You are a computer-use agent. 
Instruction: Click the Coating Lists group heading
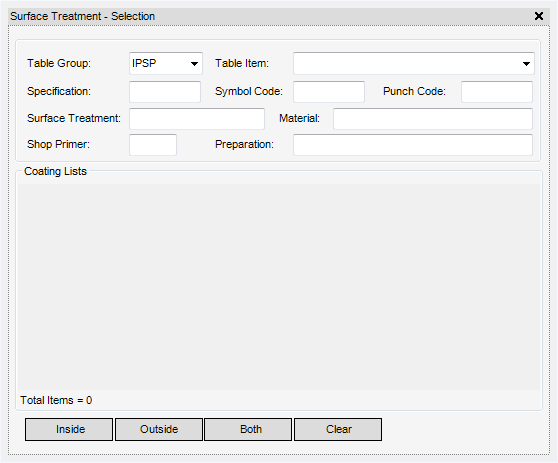55,171
